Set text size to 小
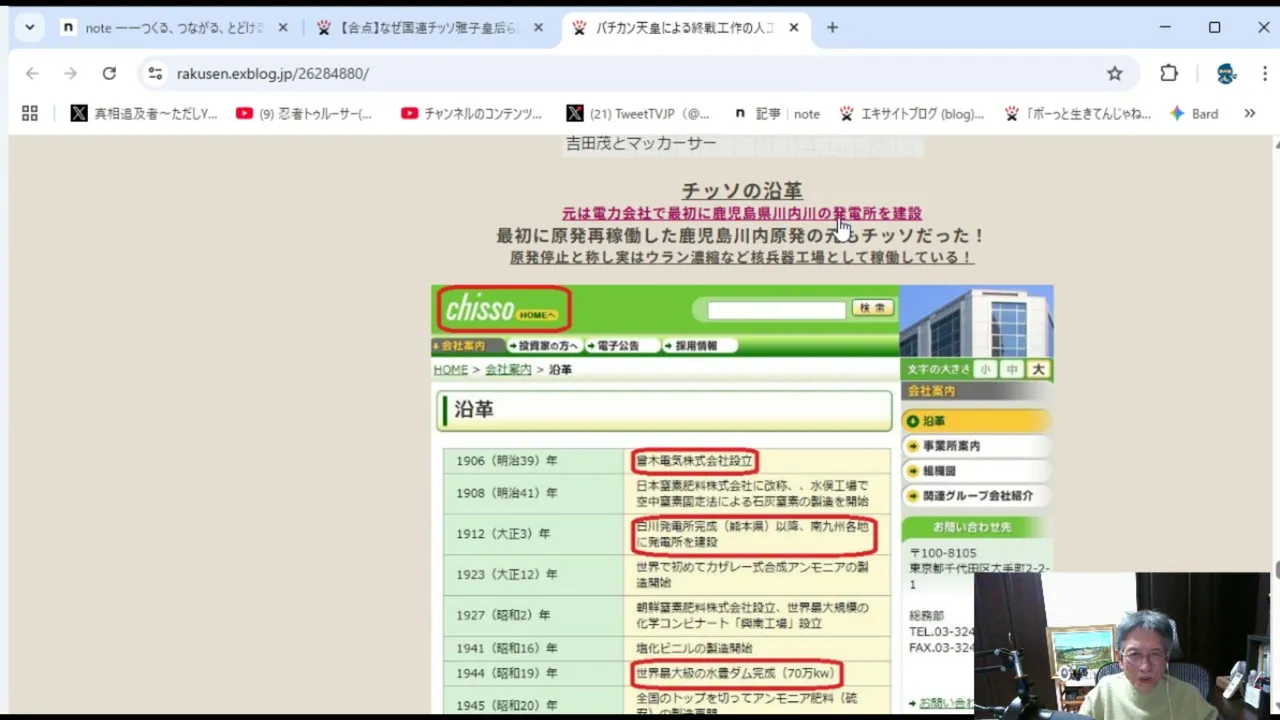1280x720 pixels. 986,369
